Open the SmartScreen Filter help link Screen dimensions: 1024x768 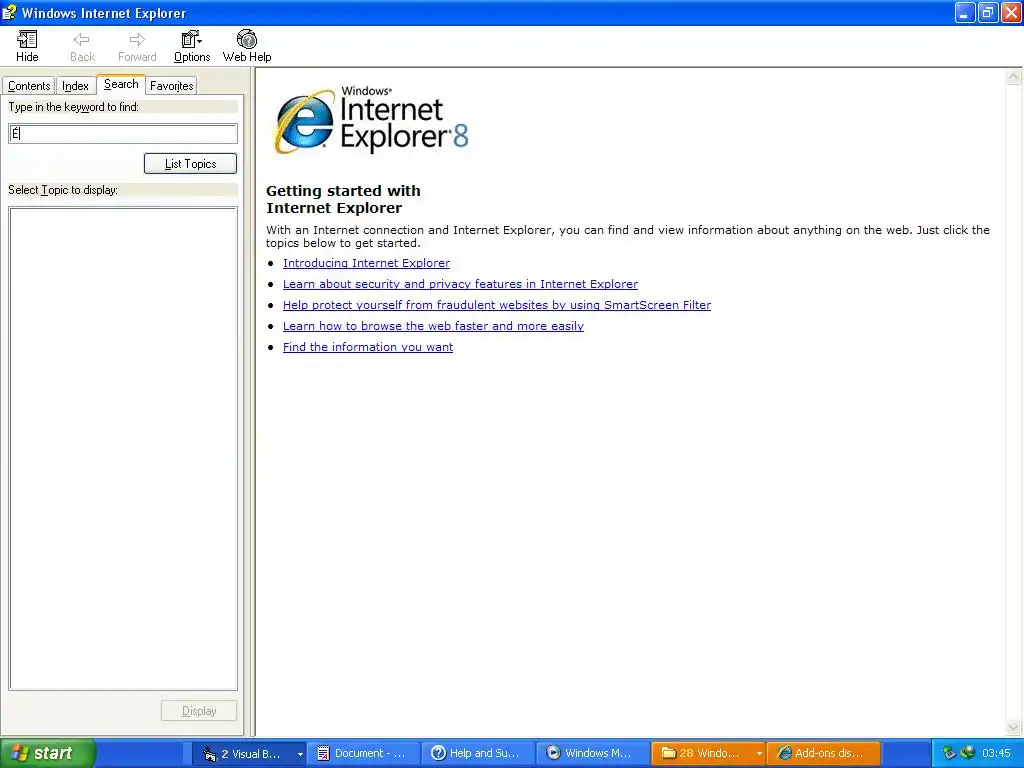496,305
